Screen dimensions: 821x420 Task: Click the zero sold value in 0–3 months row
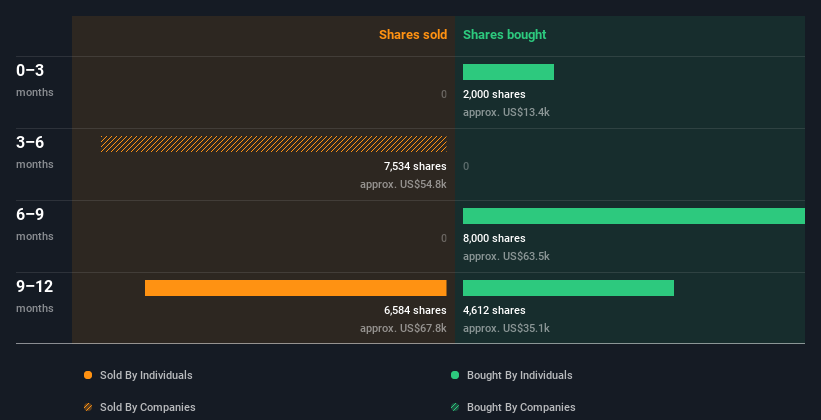(x=444, y=94)
